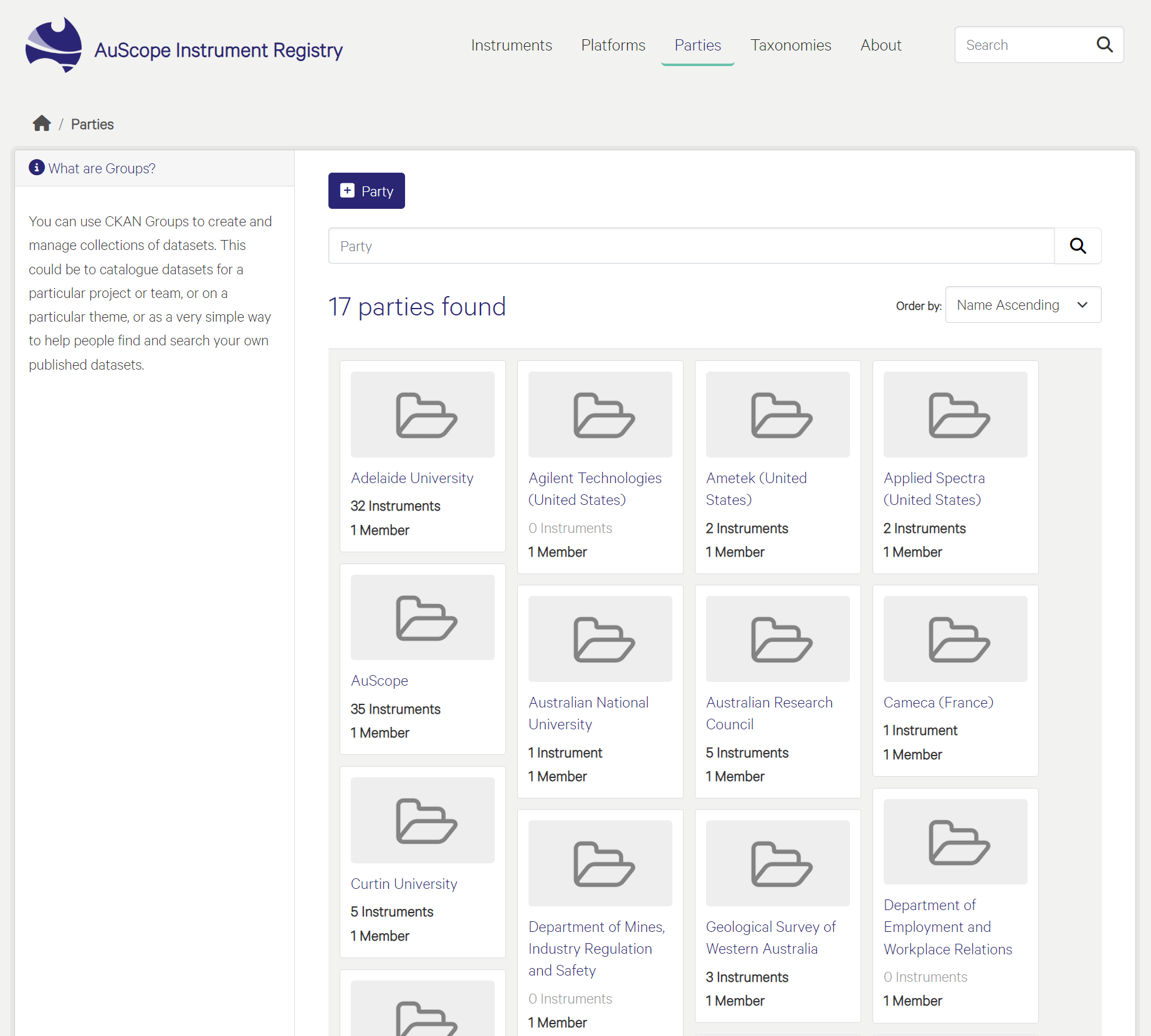Open the Order by Name Ascending dropdown

pos(1023,305)
